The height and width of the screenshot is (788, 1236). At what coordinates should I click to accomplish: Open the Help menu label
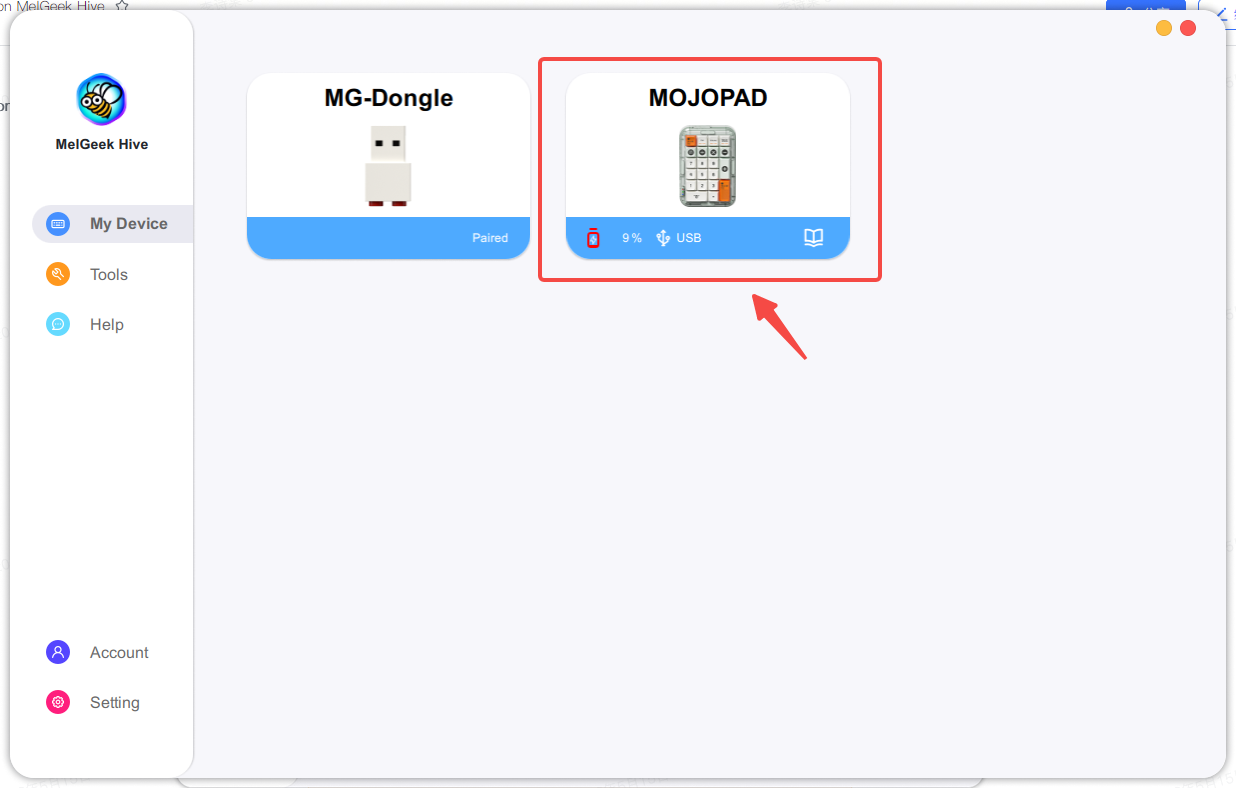(x=107, y=324)
